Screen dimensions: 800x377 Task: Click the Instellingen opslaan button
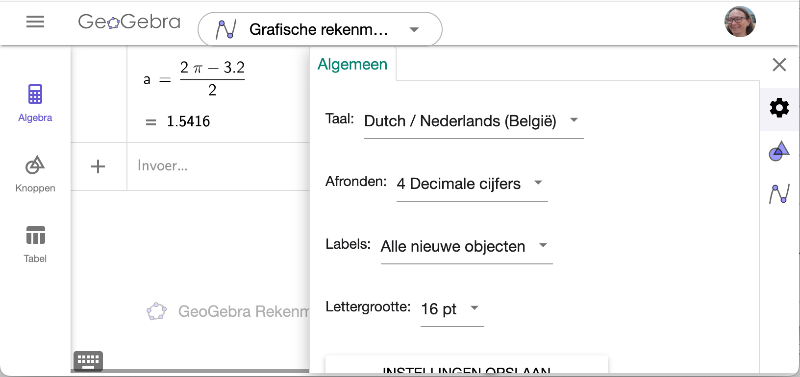(x=466, y=367)
